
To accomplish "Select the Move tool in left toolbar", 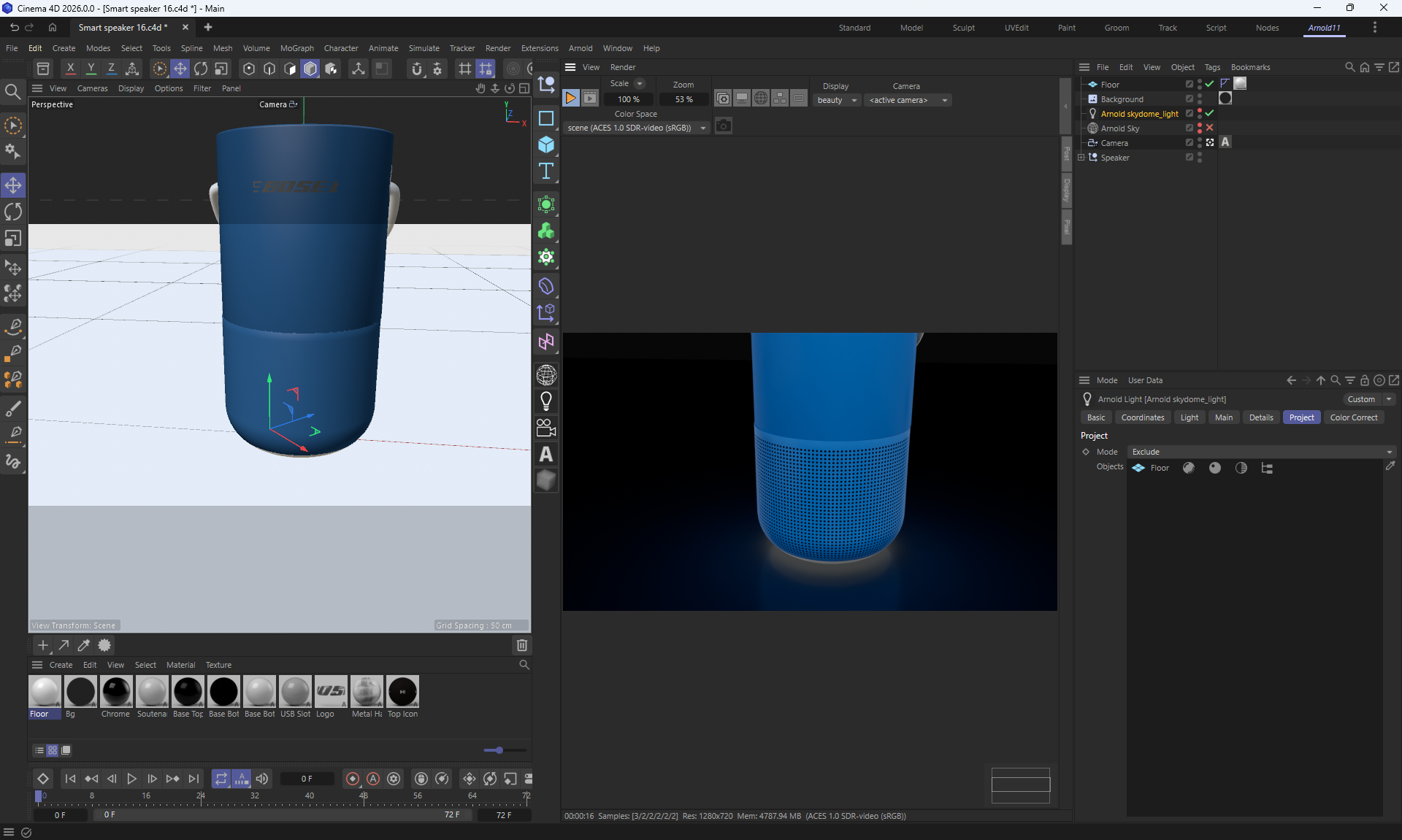I will 13,185.
